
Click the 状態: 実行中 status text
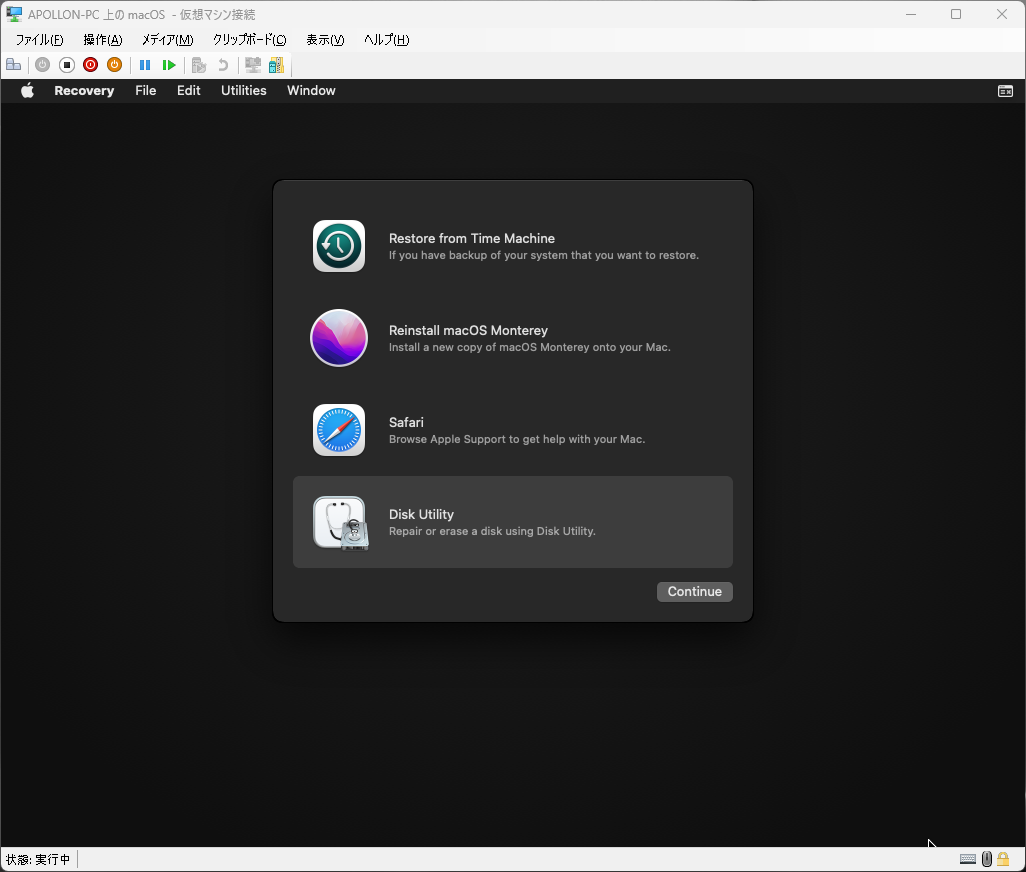coord(38,859)
